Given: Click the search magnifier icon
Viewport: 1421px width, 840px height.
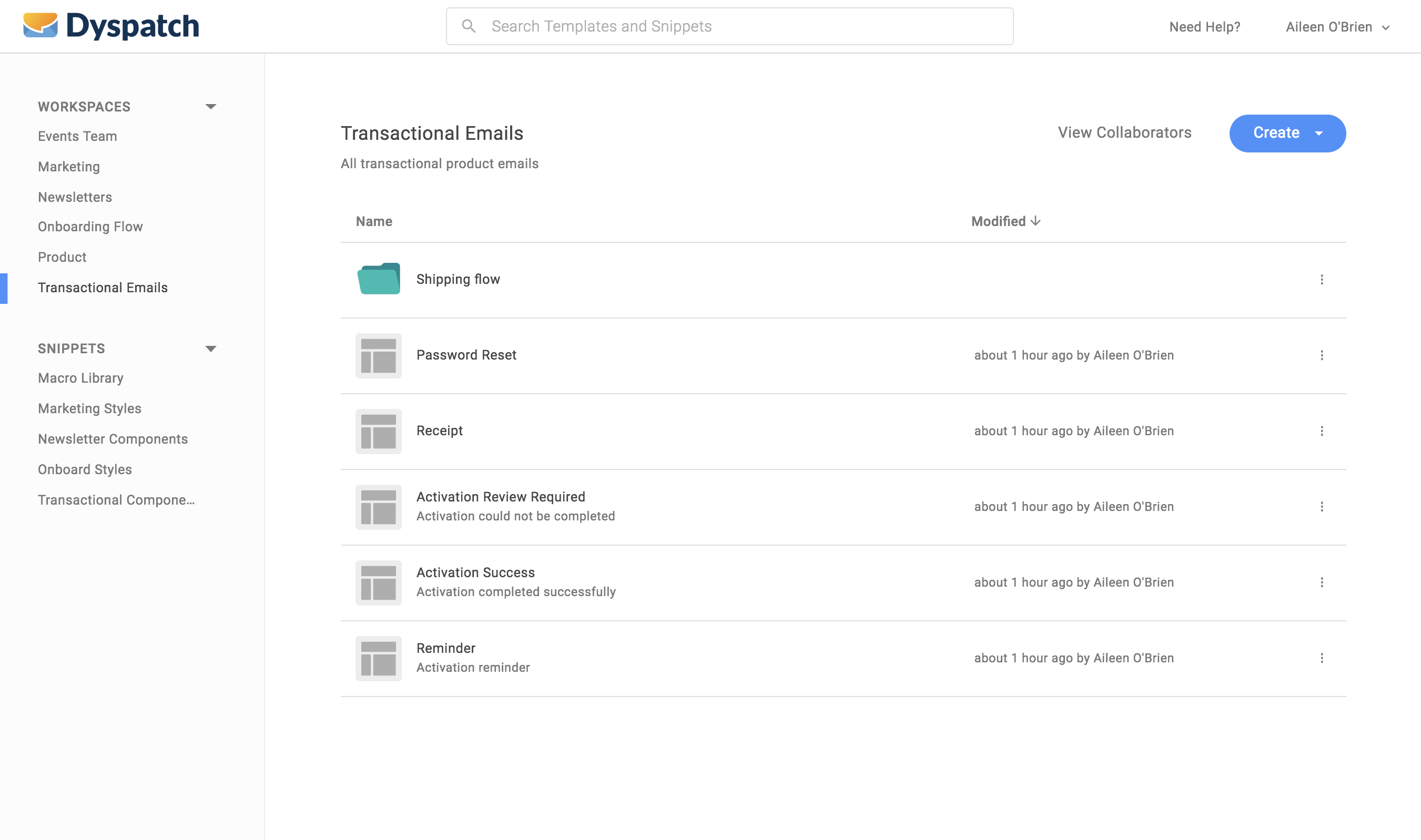Looking at the screenshot, I should (468, 26).
